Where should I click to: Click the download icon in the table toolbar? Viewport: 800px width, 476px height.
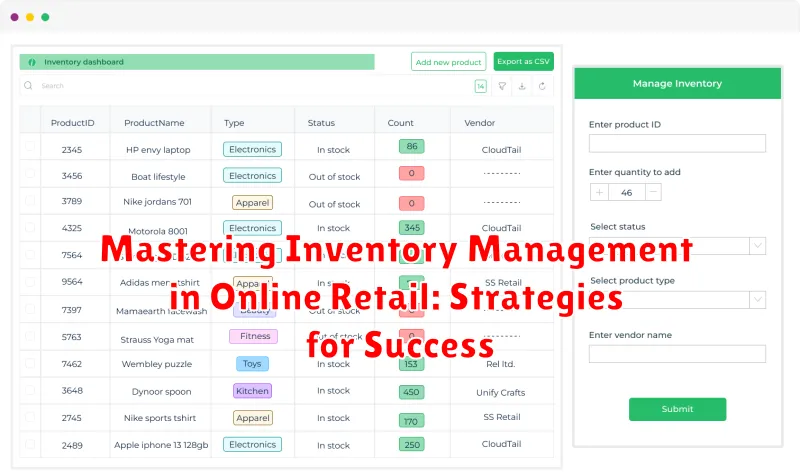click(522, 86)
